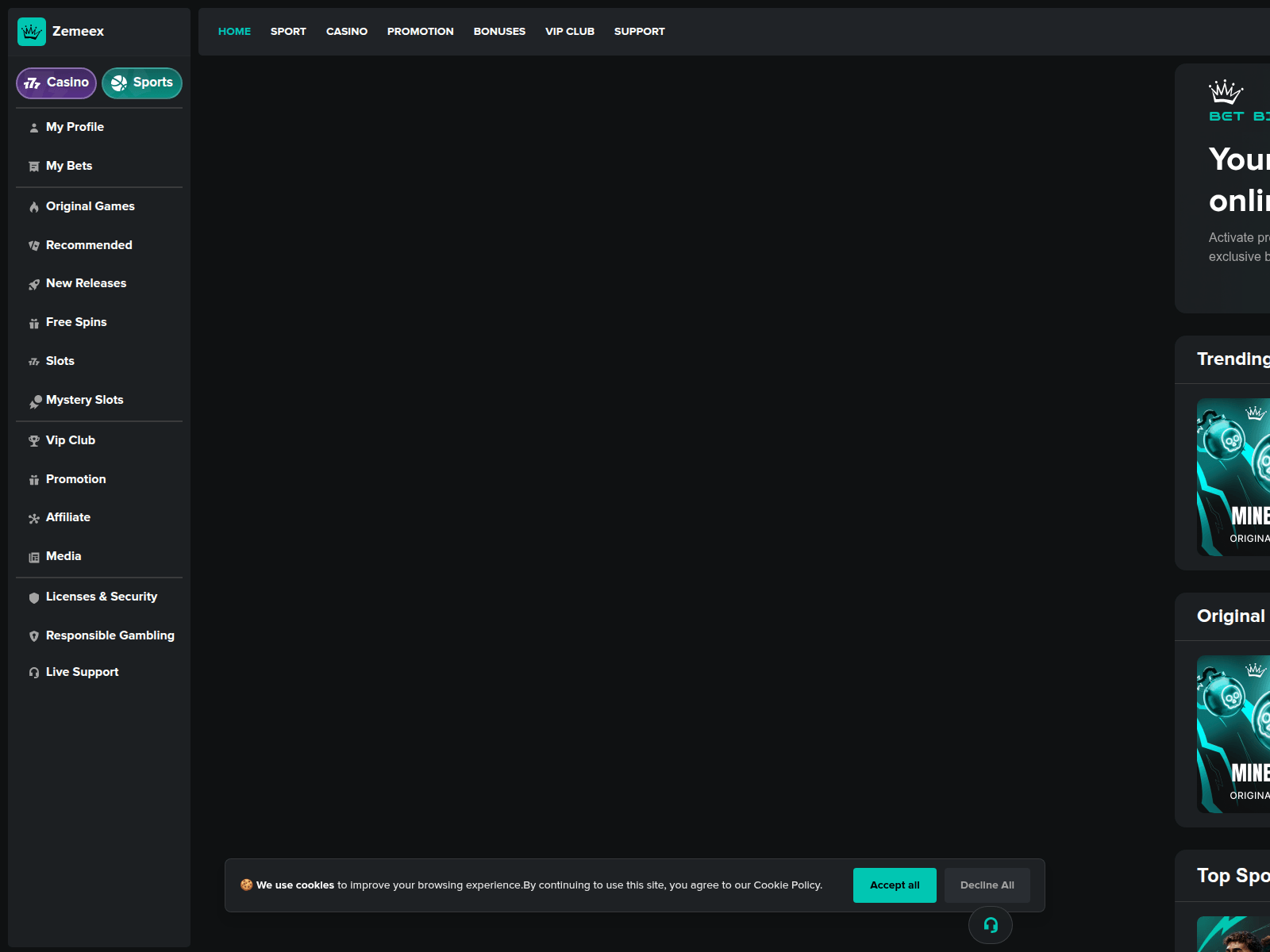Open the Media section

click(x=63, y=556)
